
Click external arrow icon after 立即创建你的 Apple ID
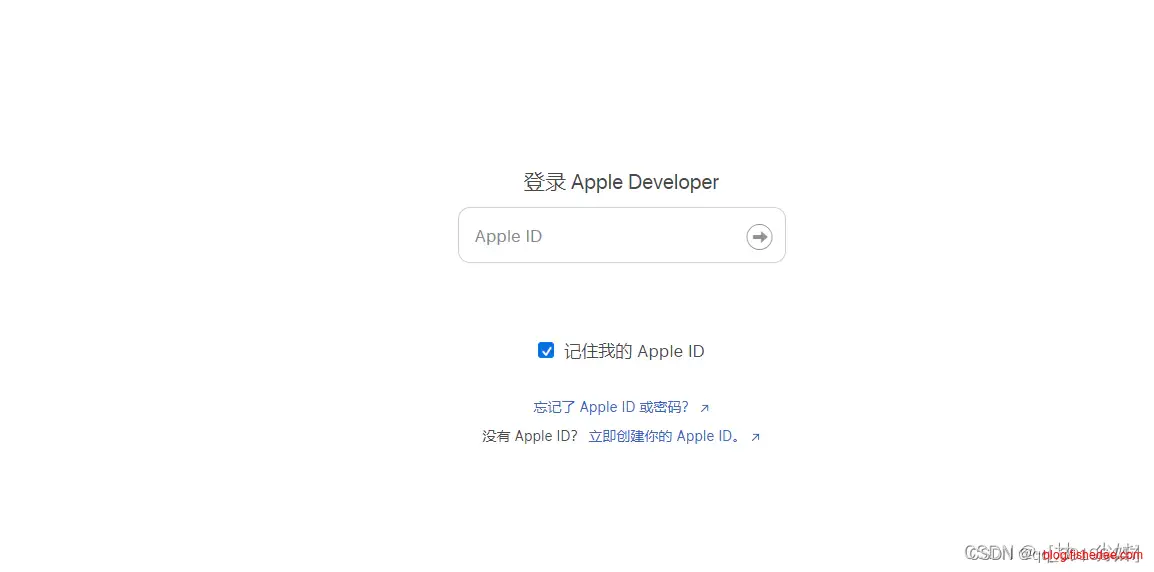click(x=756, y=437)
